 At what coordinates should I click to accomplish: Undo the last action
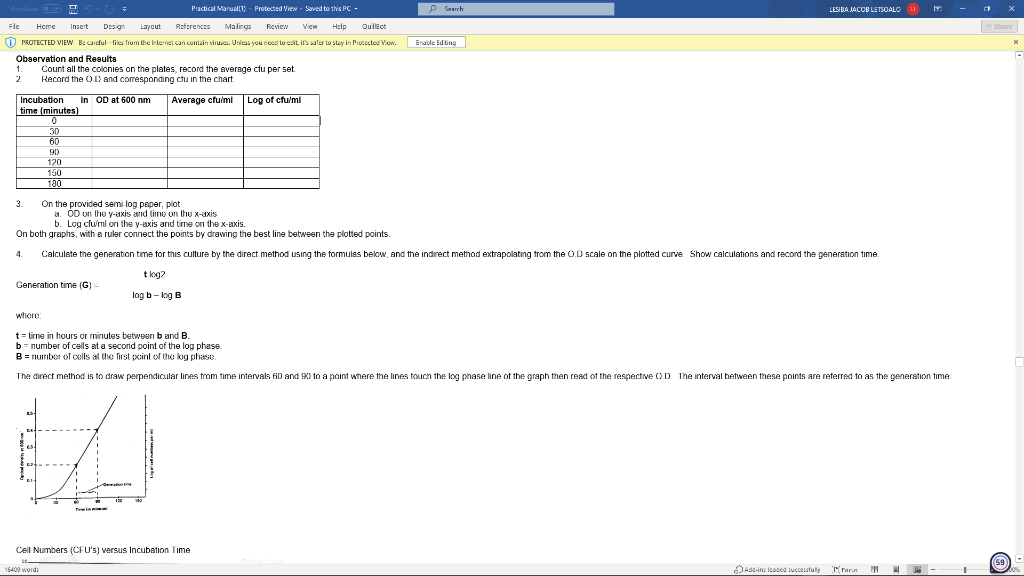pyautogui.click(x=89, y=8)
